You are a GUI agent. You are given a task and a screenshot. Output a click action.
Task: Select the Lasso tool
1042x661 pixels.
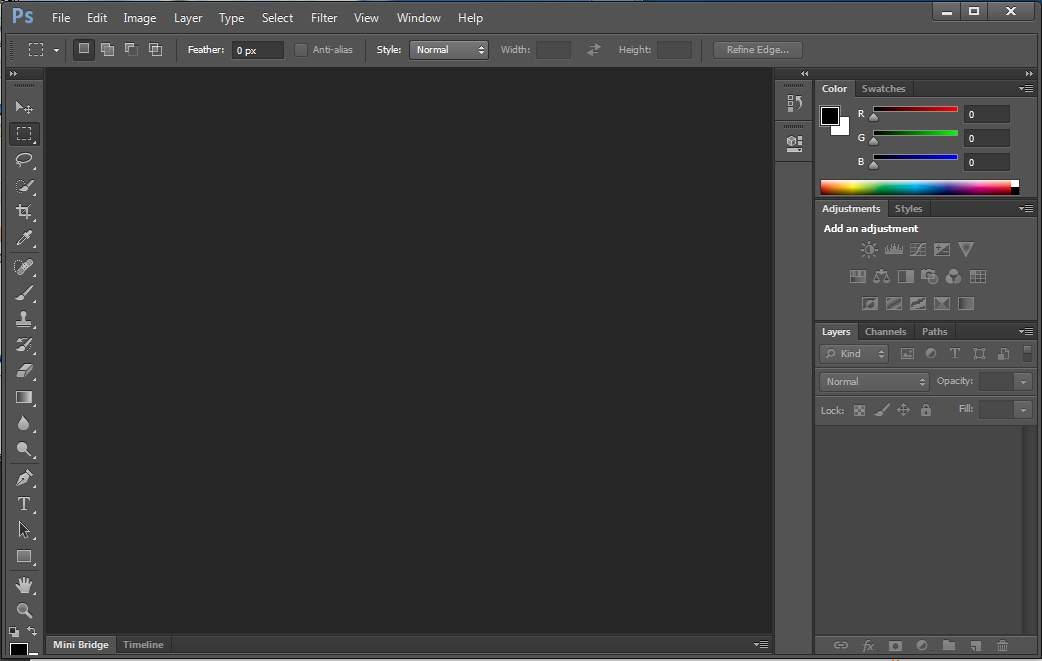pyautogui.click(x=24, y=160)
